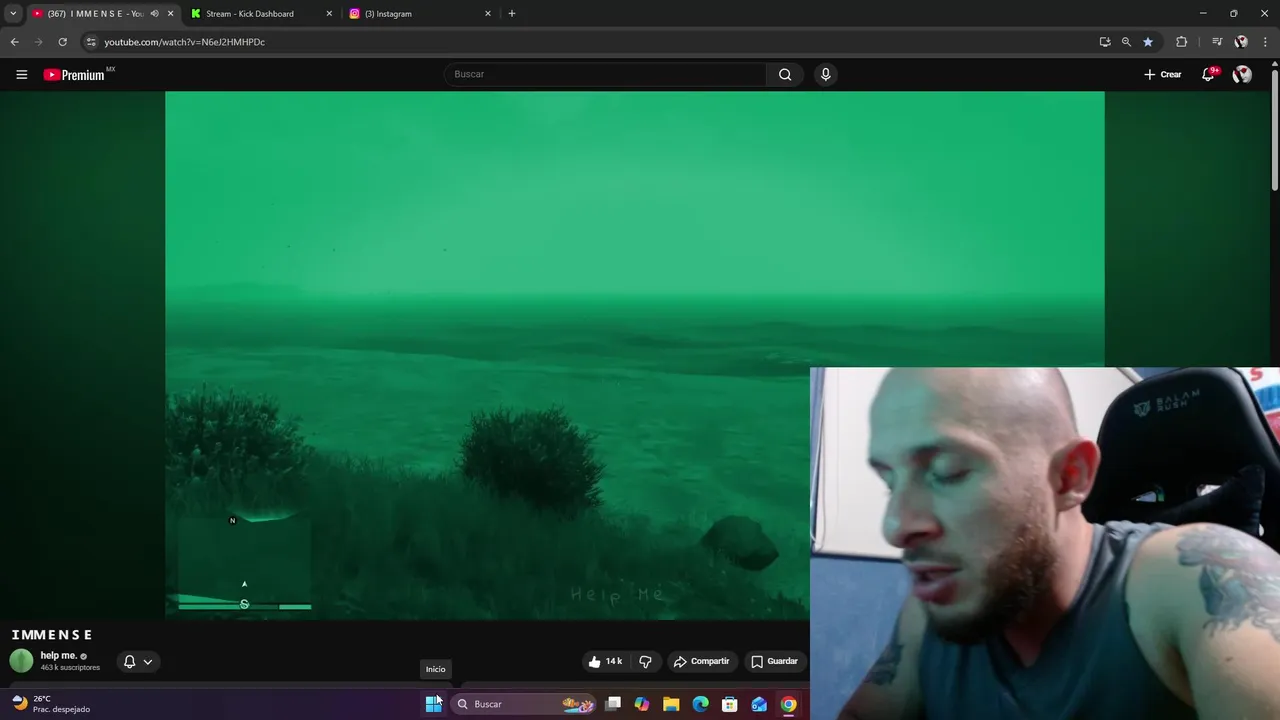Open the zoom magnifier in address bar
This screenshot has width=1280, height=720.
pyautogui.click(x=1126, y=42)
